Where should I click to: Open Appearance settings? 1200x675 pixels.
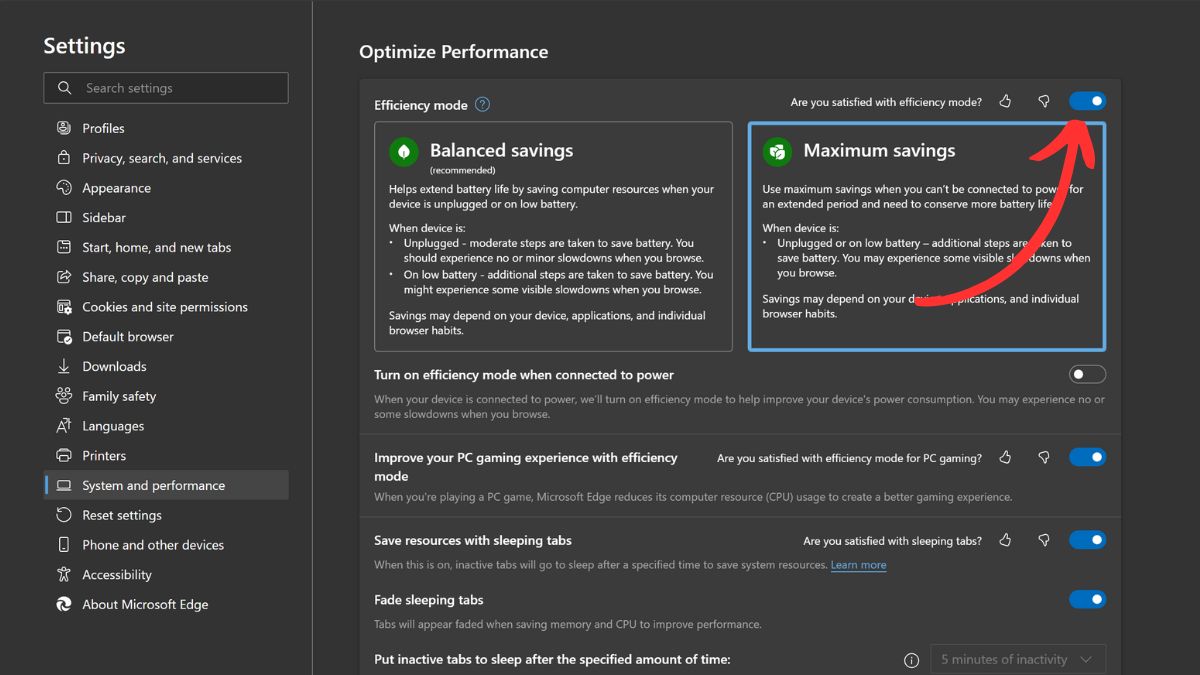(114, 187)
